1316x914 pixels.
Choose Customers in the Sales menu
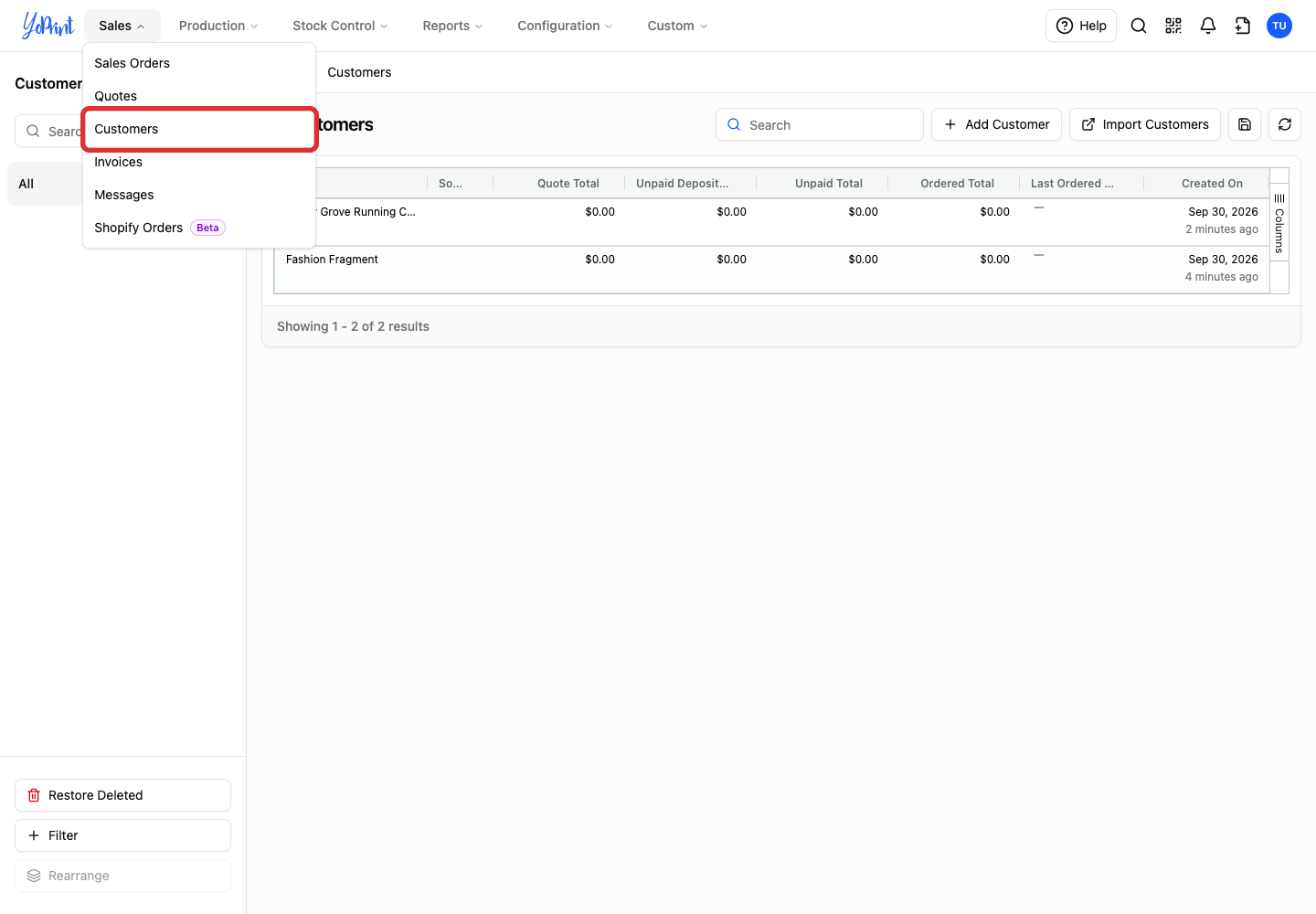(x=199, y=129)
